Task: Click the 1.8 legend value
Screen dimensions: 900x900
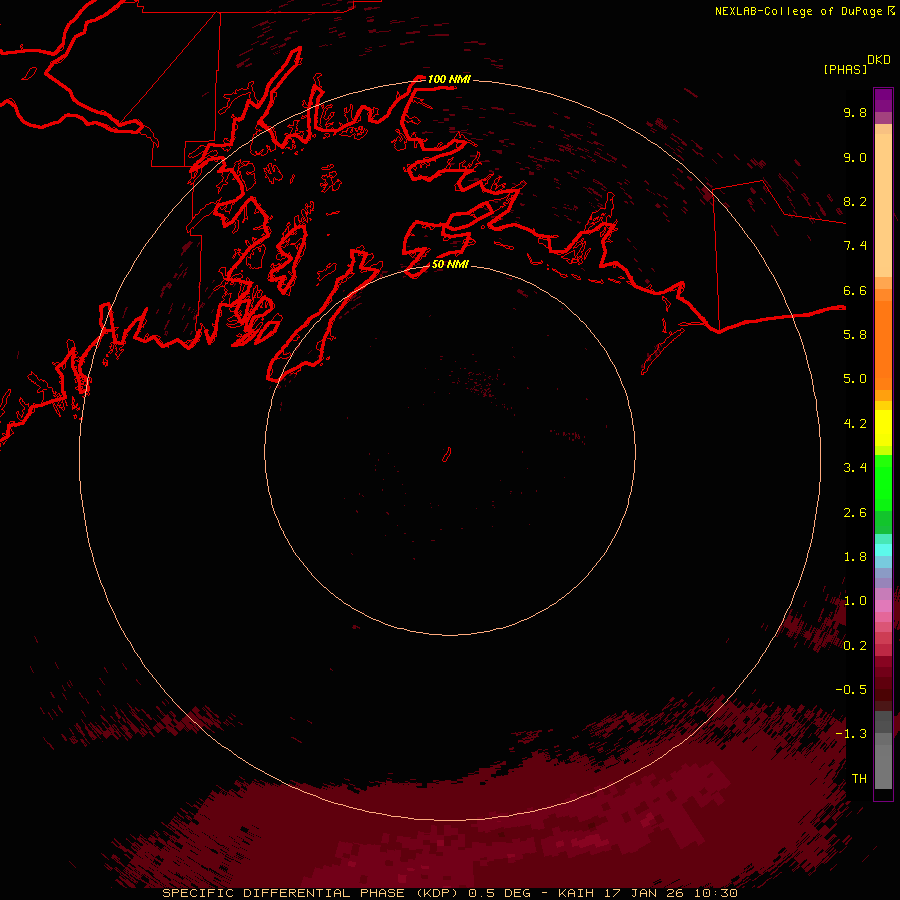Action: click(855, 557)
